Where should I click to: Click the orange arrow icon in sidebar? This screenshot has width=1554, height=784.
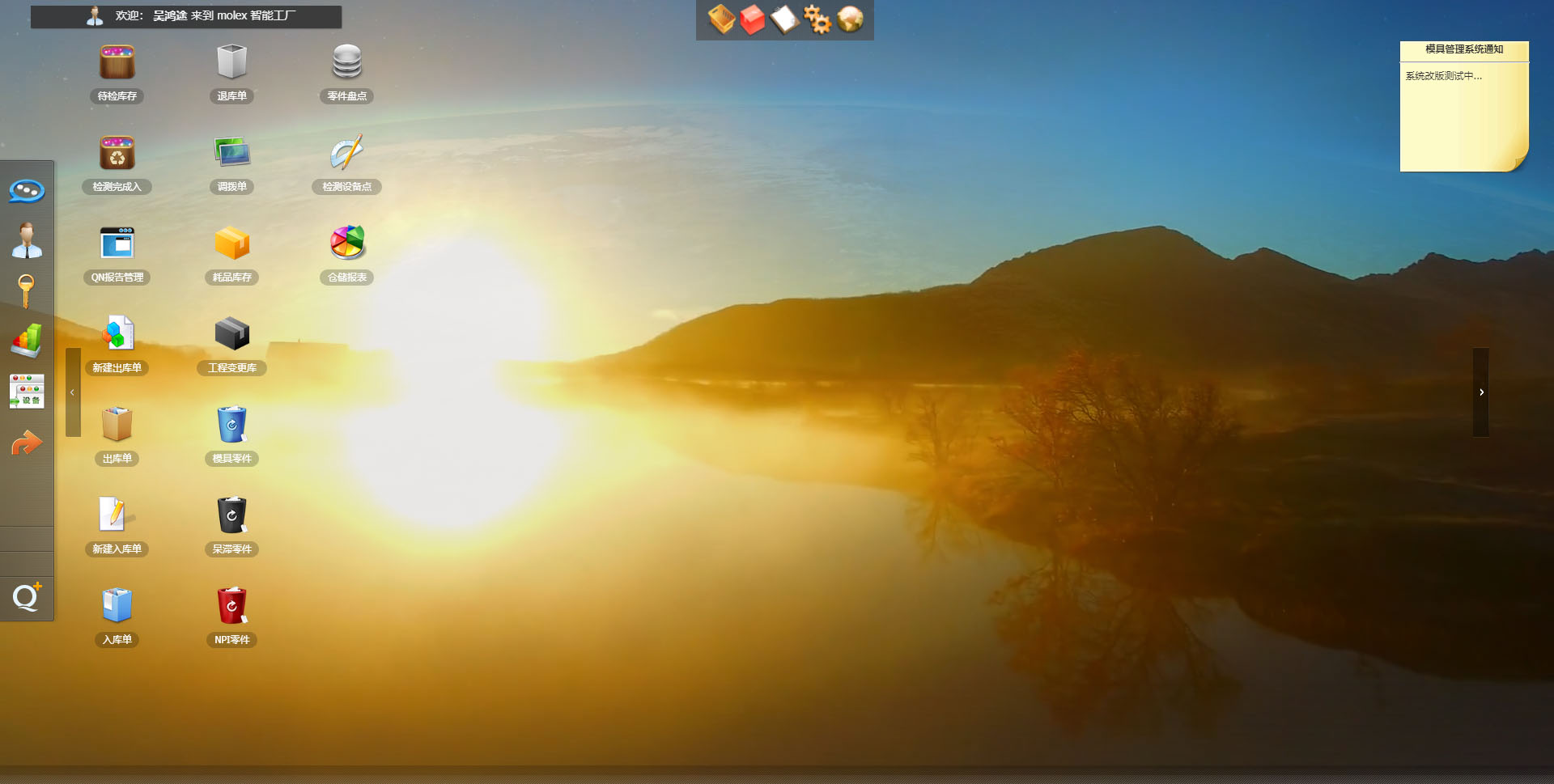27,443
